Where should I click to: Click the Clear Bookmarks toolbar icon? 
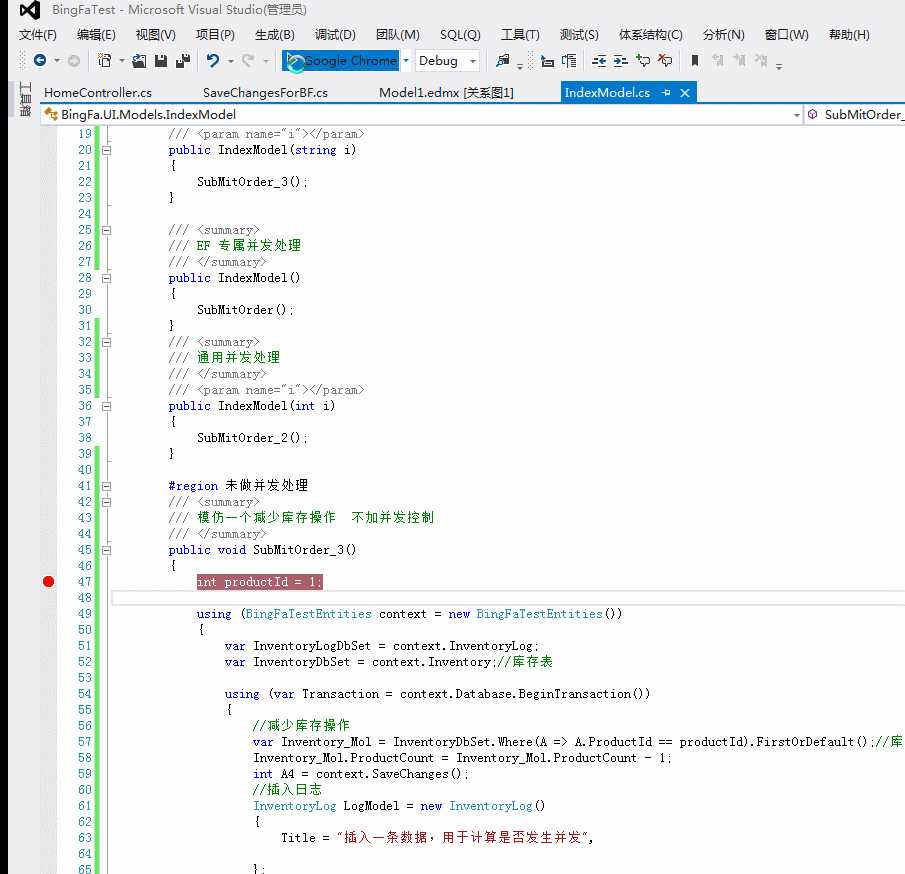click(761, 60)
